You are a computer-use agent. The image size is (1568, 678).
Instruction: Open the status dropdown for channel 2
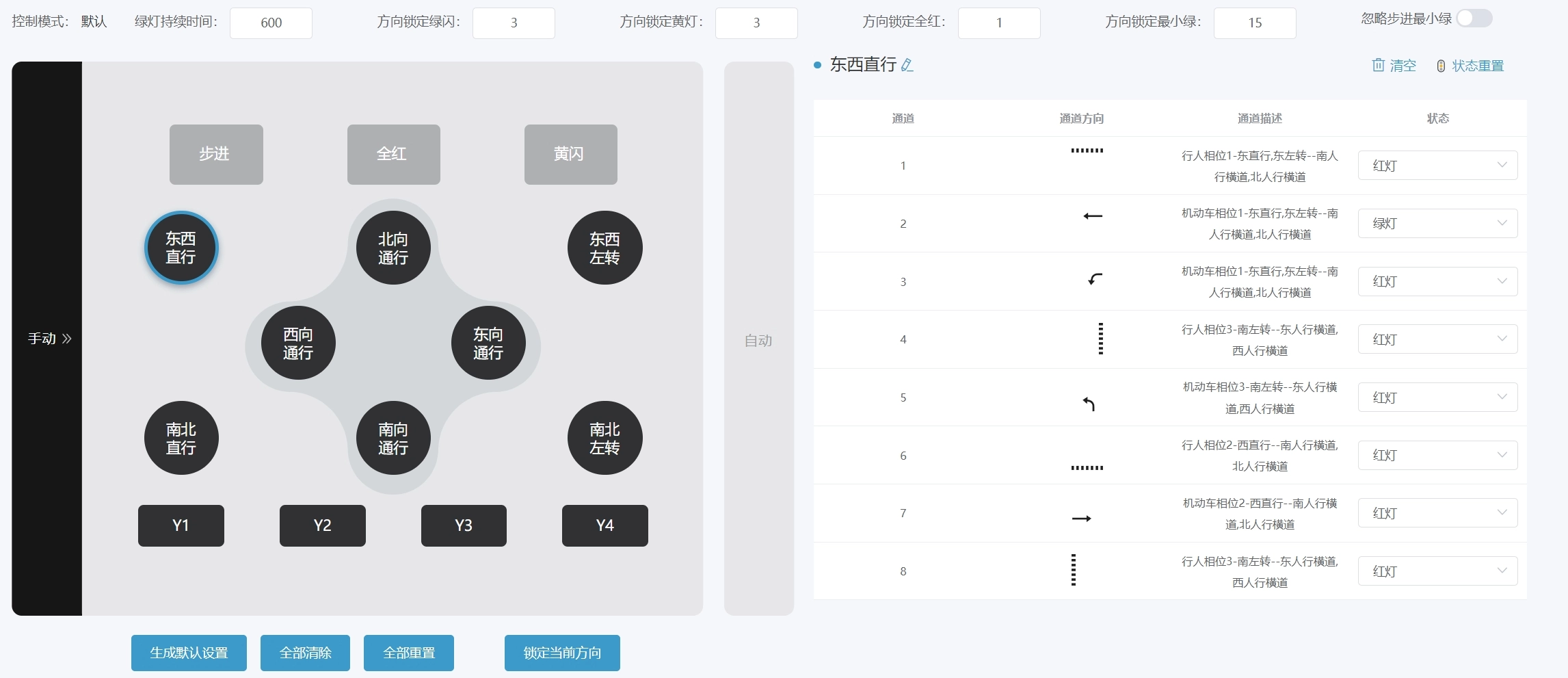click(x=1437, y=223)
